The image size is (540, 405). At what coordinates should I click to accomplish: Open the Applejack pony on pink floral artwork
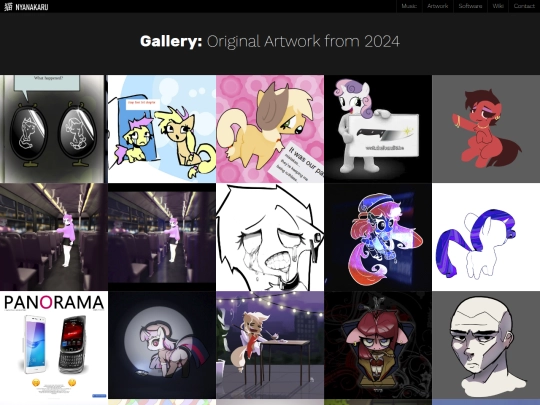tap(270, 129)
